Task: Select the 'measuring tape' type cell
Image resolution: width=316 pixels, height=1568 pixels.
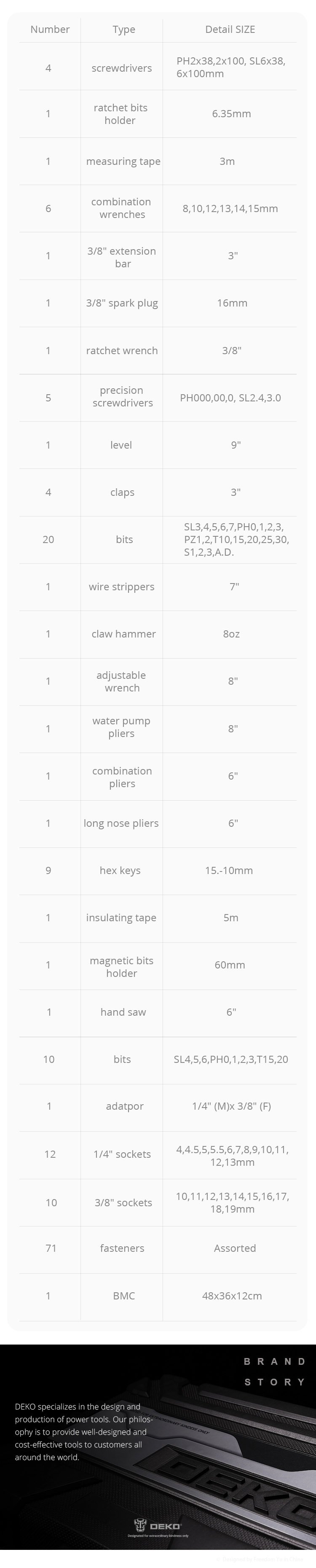Action: click(x=123, y=161)
